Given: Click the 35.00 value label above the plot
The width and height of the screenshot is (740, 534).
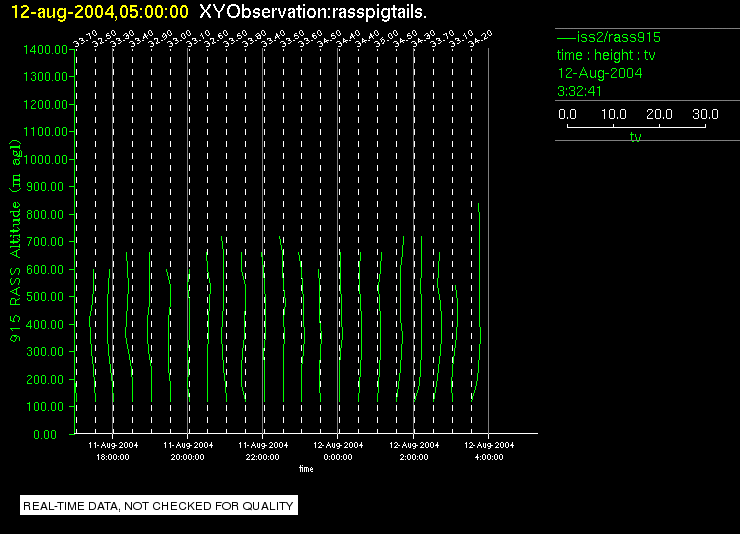Looking at the screenshot, I should [x=385, y=38].
